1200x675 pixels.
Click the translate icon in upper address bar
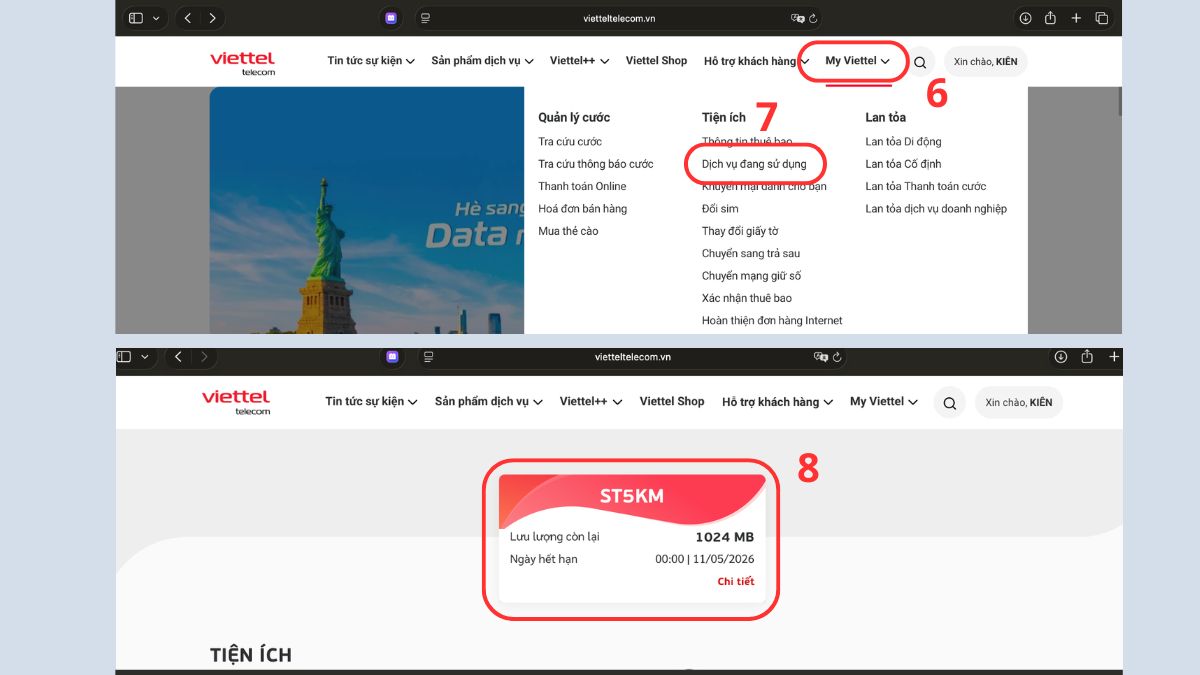point(797,18)
